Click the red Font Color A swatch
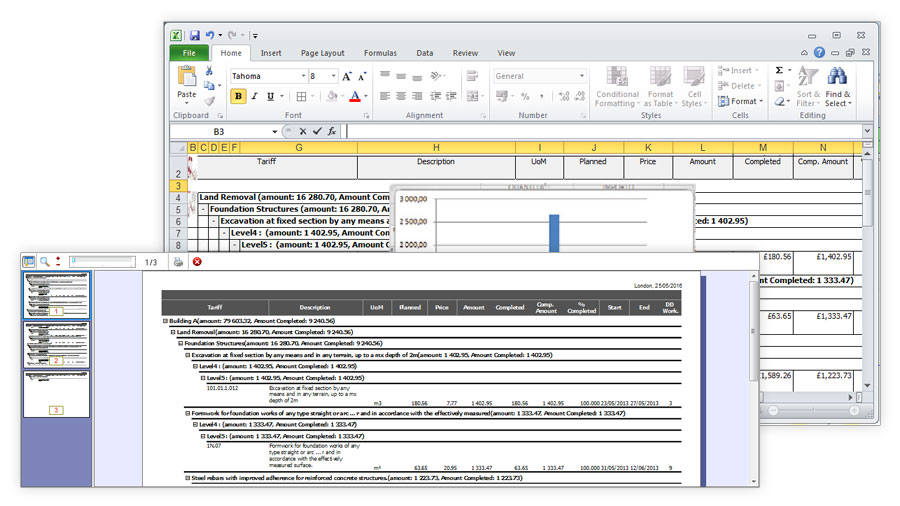 (355, 96)
